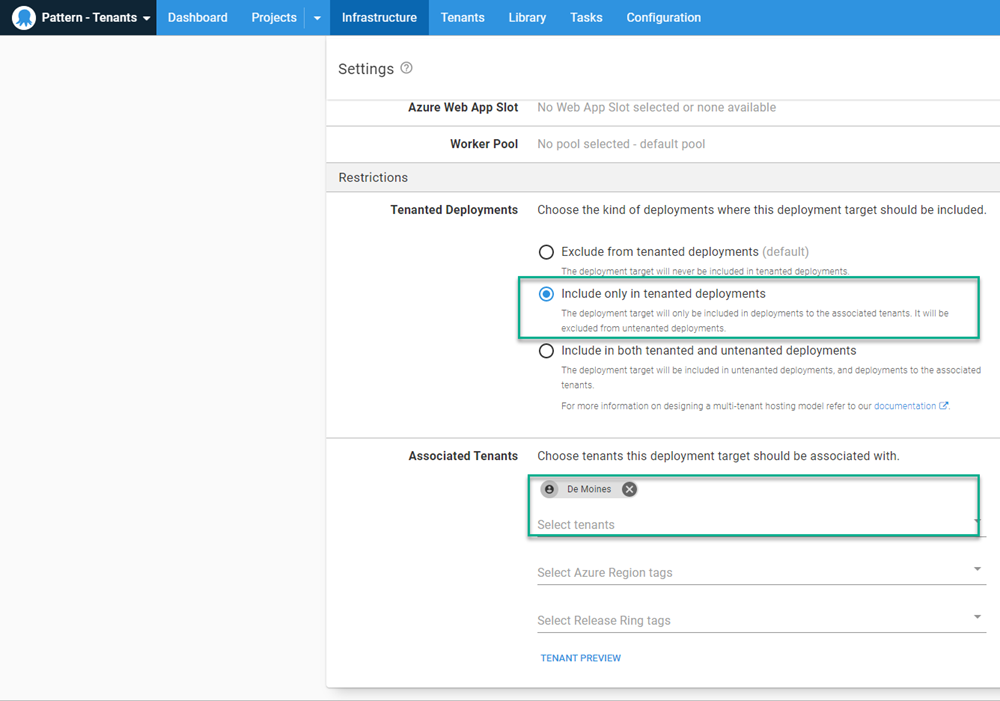
Task: Click the TENANT PREVIEW button
Action: point(580,658)
